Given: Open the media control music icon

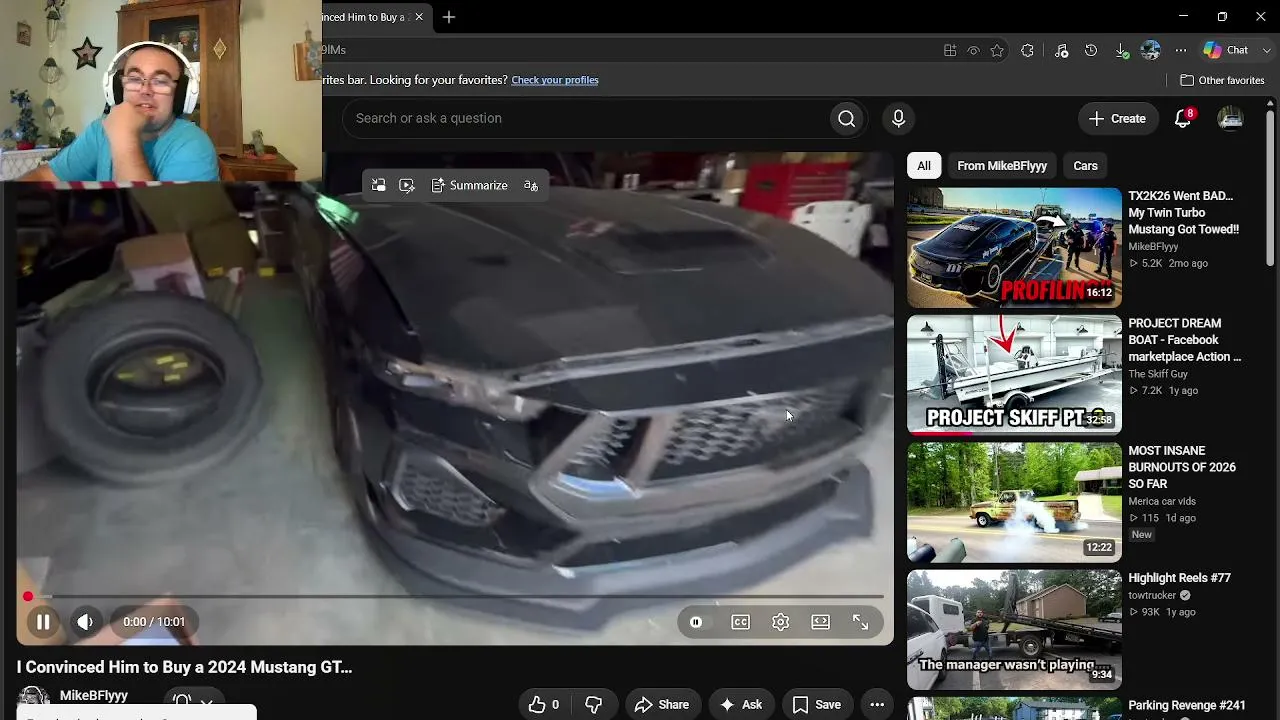Looking at the screenshot, I should coord(1061,50).
